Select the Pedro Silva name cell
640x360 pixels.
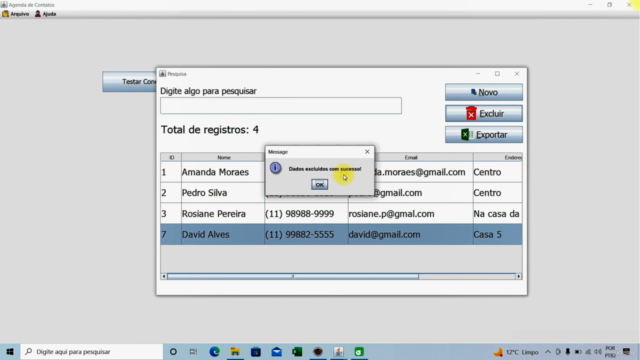[223, 193]
